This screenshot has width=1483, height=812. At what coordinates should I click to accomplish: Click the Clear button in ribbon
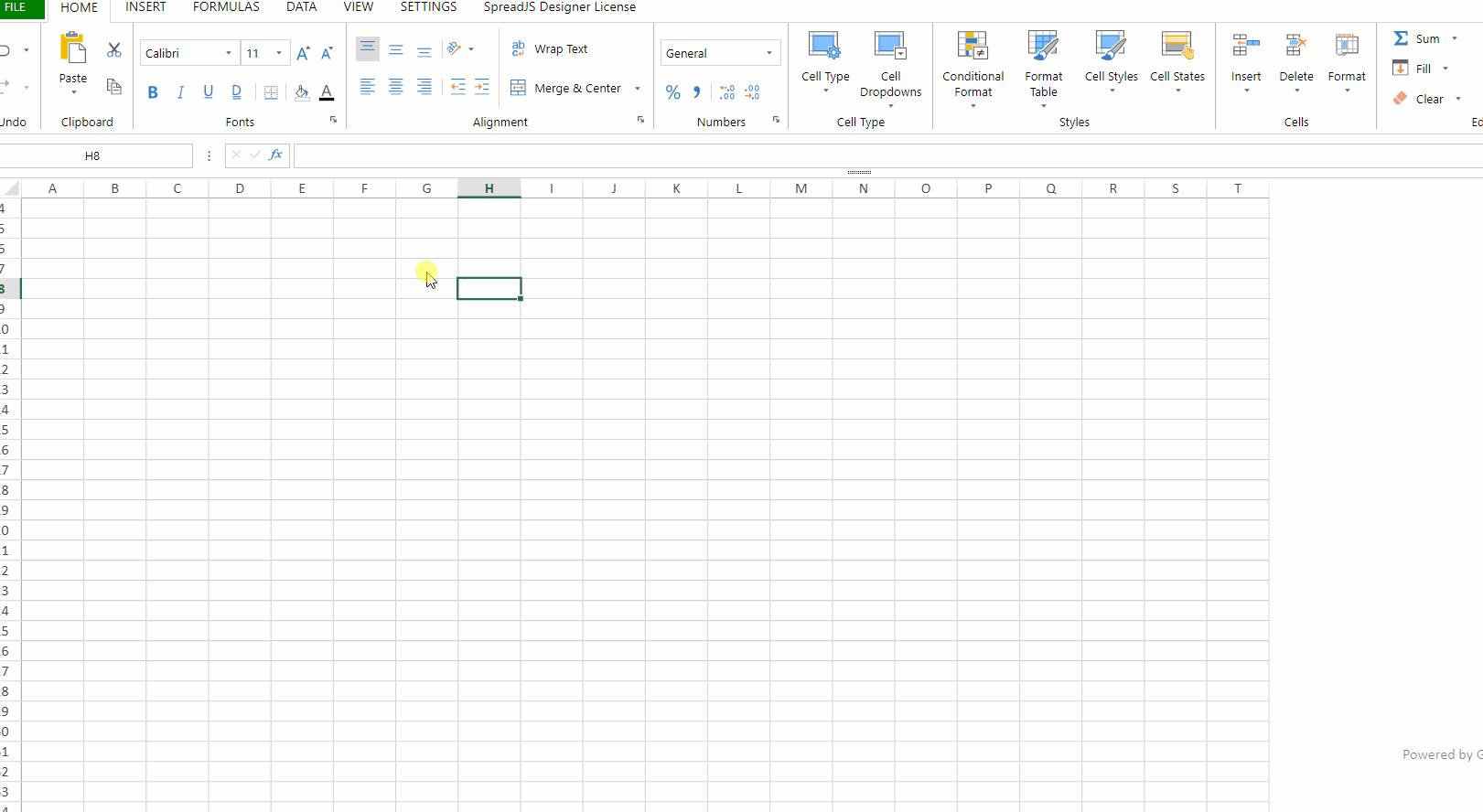pyautogui.click(x=1419, y=99)
